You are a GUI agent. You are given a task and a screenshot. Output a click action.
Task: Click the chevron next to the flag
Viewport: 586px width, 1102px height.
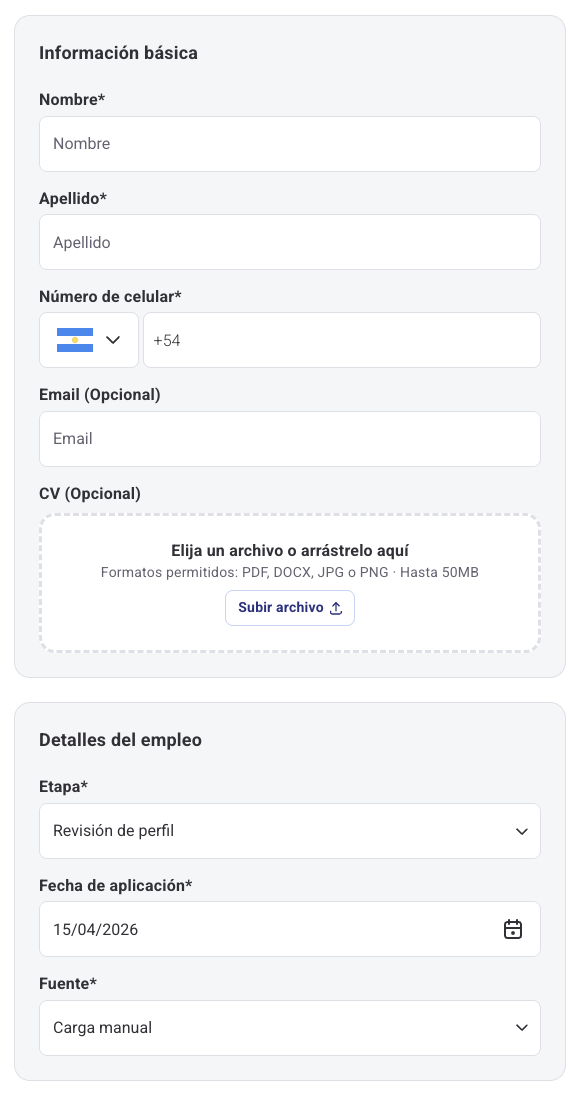click(x=113, y=340)
